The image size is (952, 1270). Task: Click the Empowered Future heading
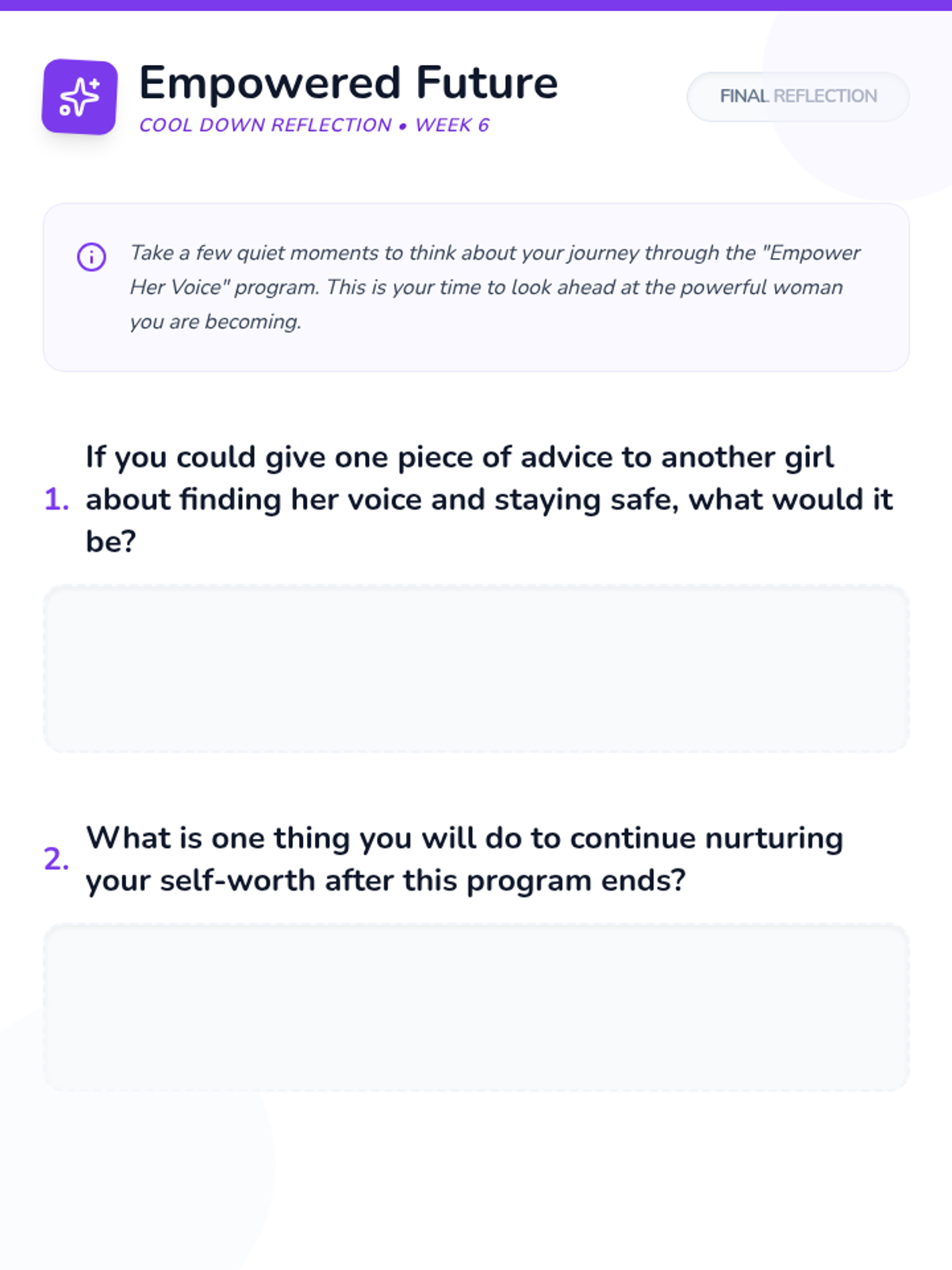point(348,83)
